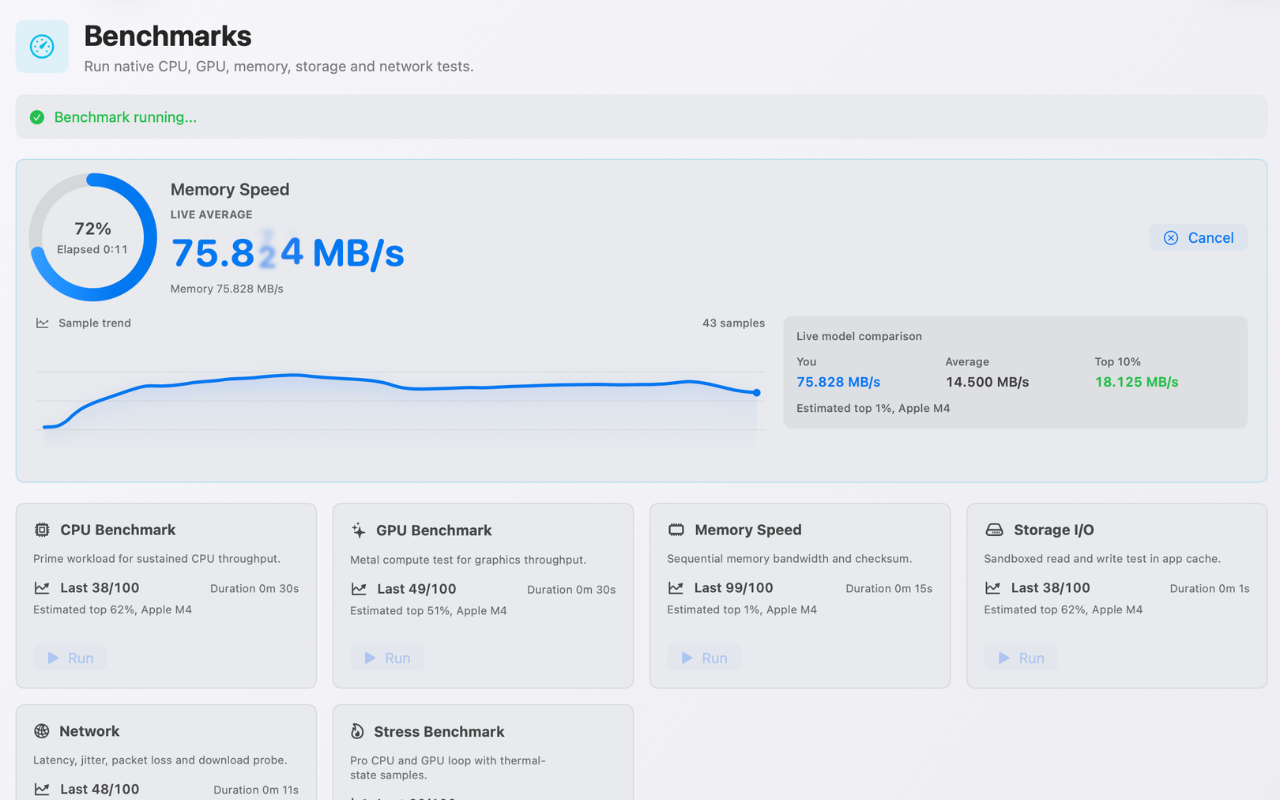Click the "Memory 75.828 MB/s" label

coord(227,289)
